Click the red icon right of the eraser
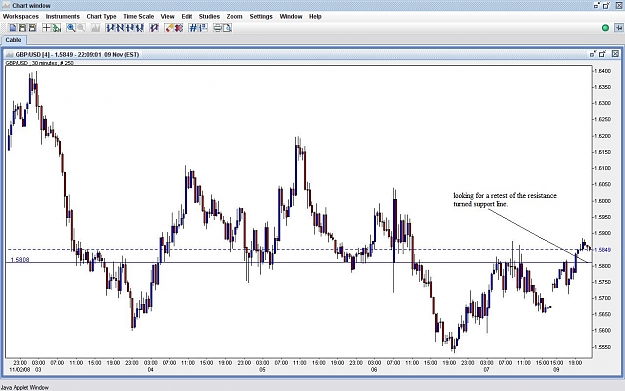Screen dimensions: 625x391 pyautogui.click(x=179, y=28)
